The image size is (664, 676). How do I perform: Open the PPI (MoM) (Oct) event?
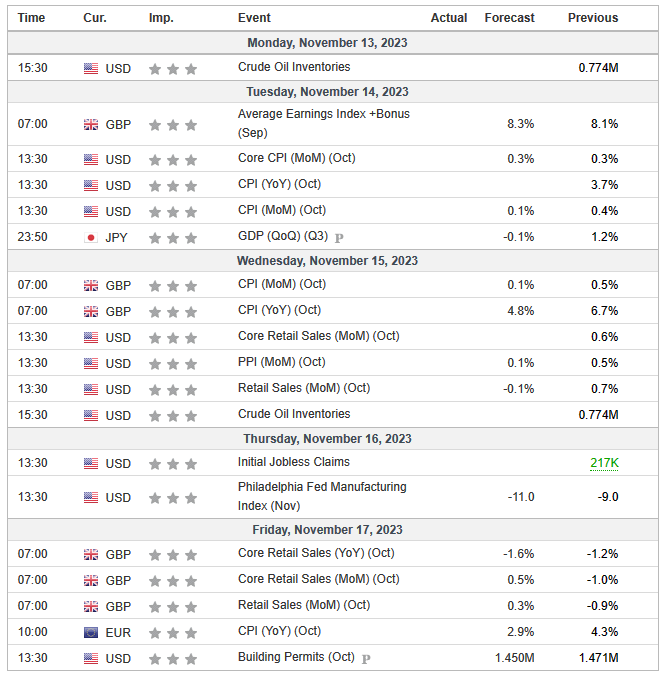point(281,362)
